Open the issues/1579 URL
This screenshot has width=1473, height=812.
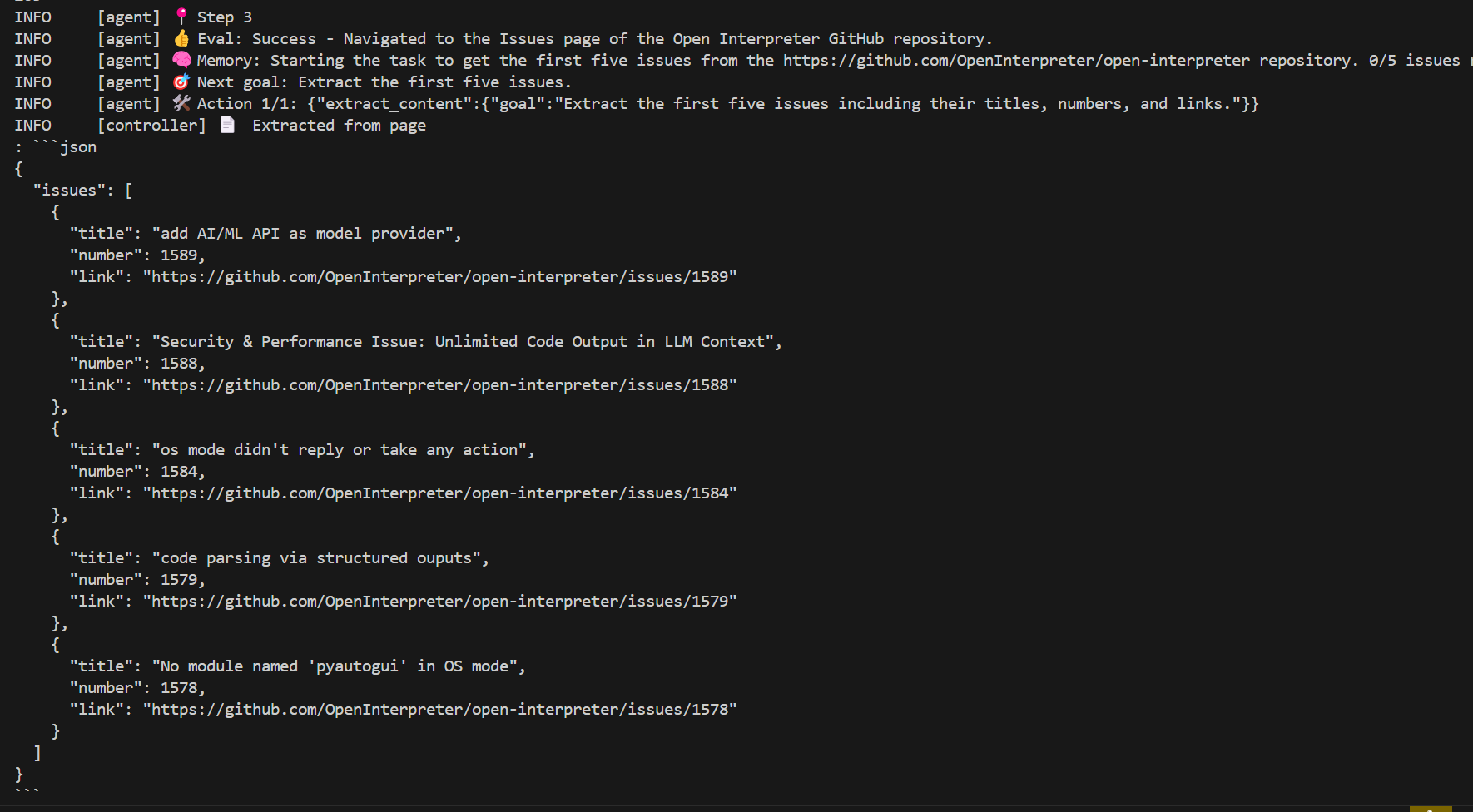(439, 601)
